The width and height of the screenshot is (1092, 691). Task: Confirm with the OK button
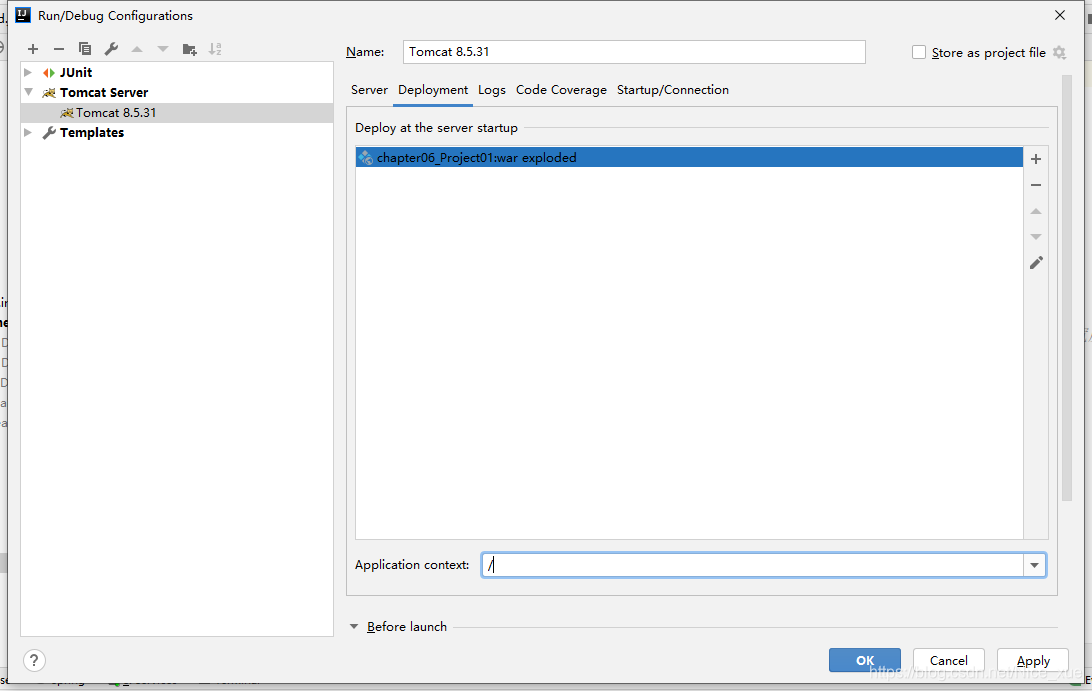tap(864, 660)
